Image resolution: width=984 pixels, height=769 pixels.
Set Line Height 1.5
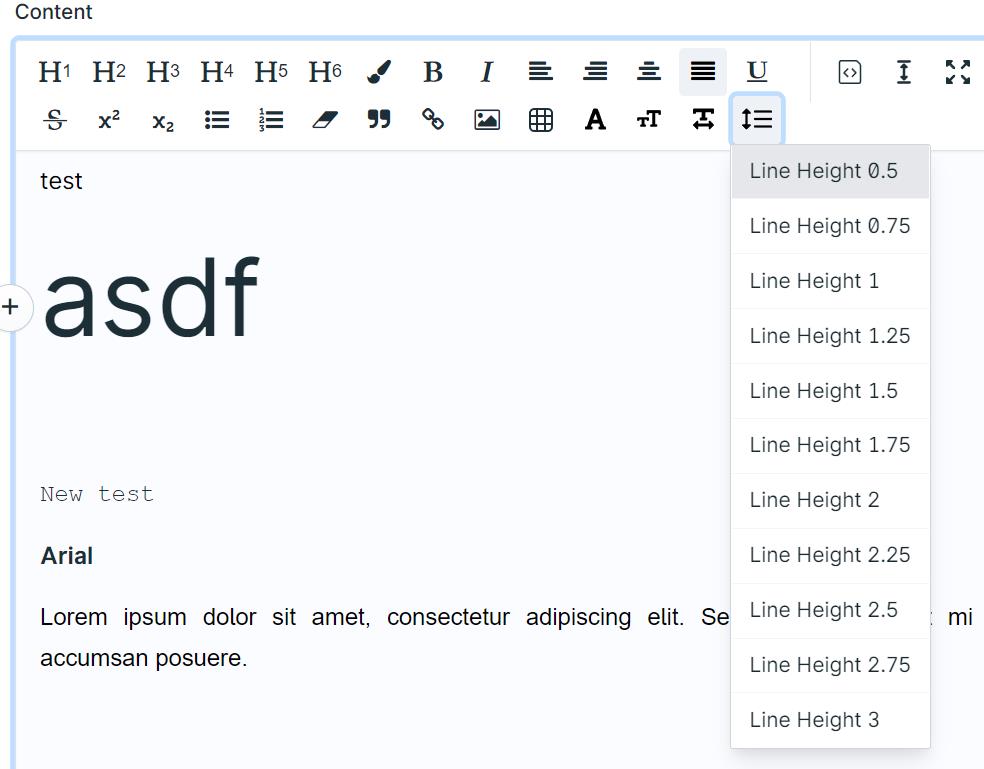[x=830, y=390]
